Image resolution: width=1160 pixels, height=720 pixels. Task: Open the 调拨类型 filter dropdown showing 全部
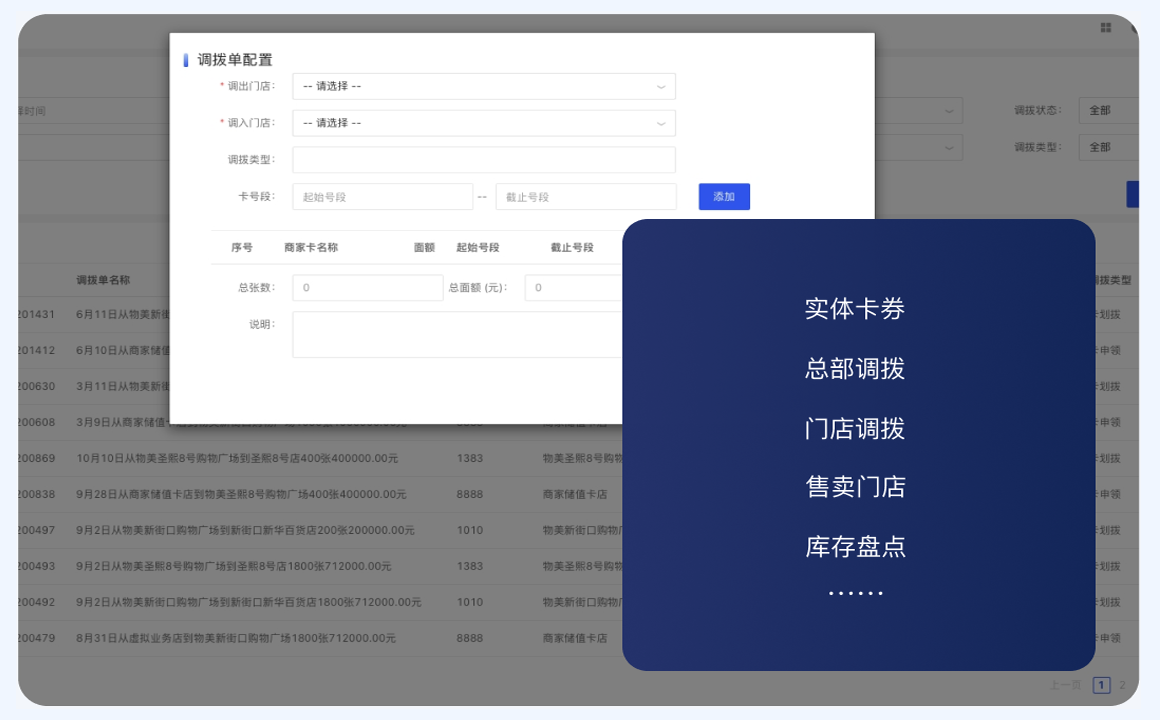pos(1108,147)
